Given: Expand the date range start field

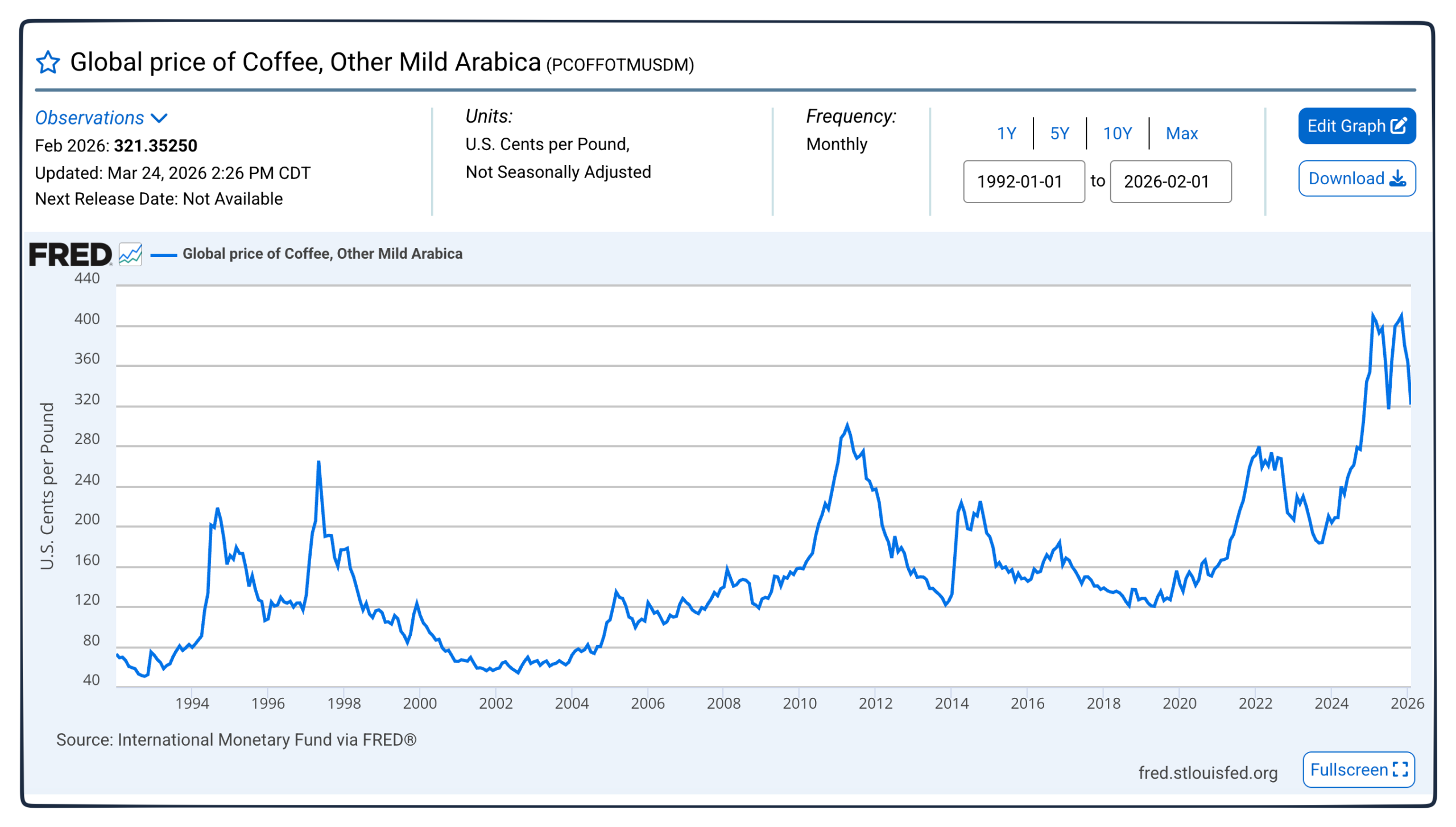Looking at the screenshot, I should tap(1024, 181).
